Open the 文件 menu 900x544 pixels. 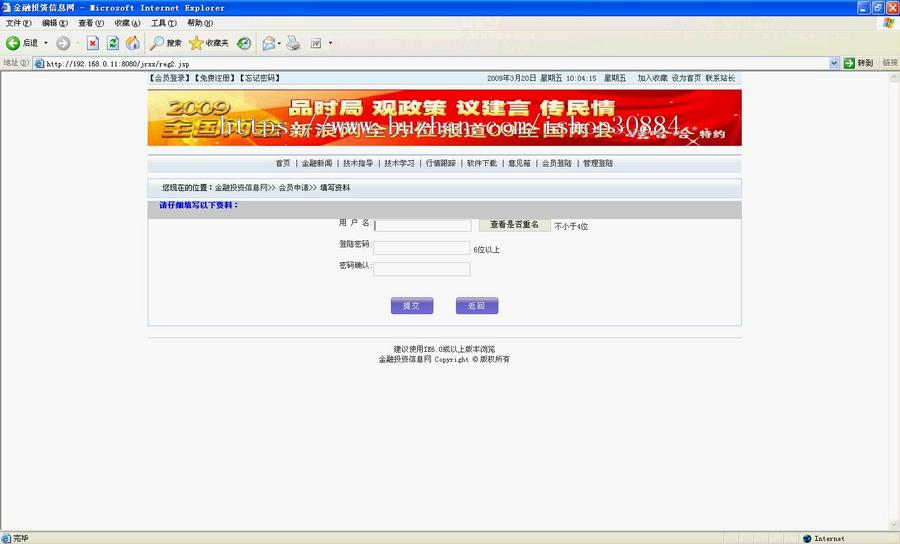tap(18, 23)
